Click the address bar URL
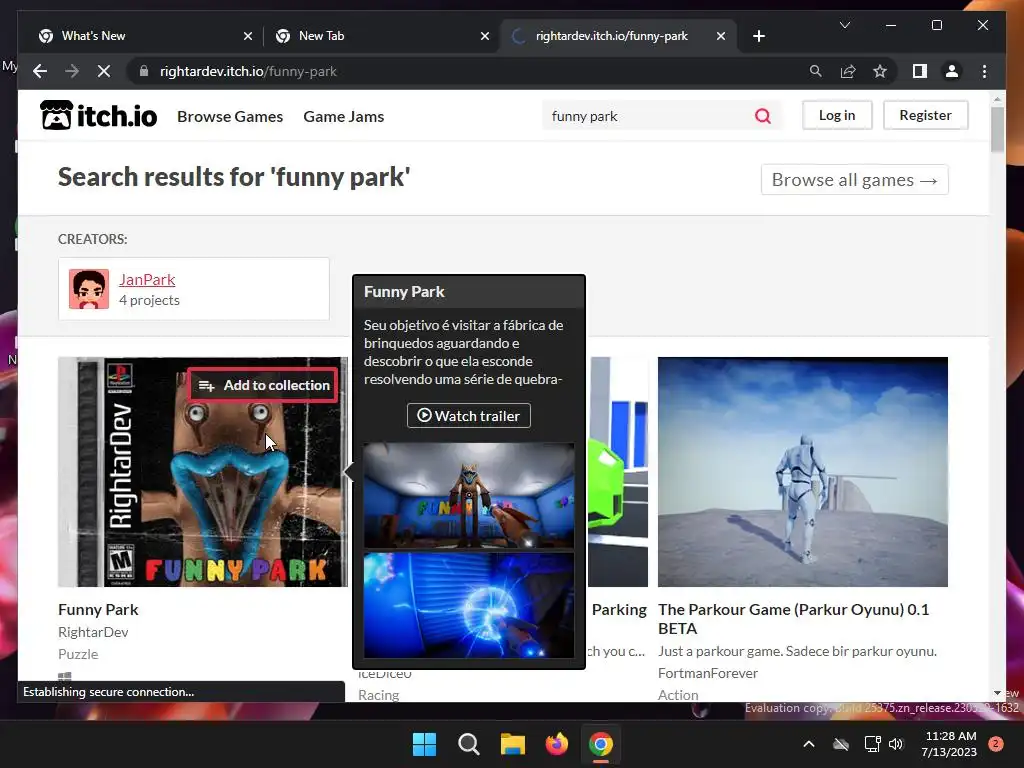Image resolution: width=1024 pixels, height=768 pixels. coord(248,71)
